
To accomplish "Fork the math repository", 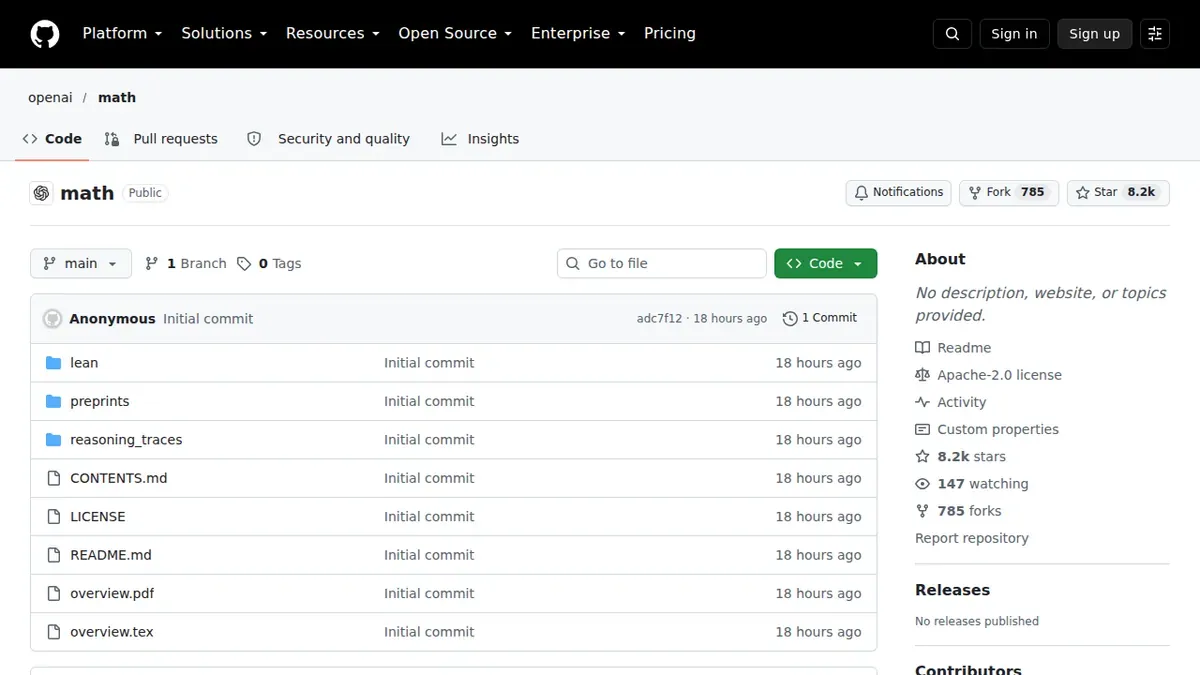I will (1007, 193).
